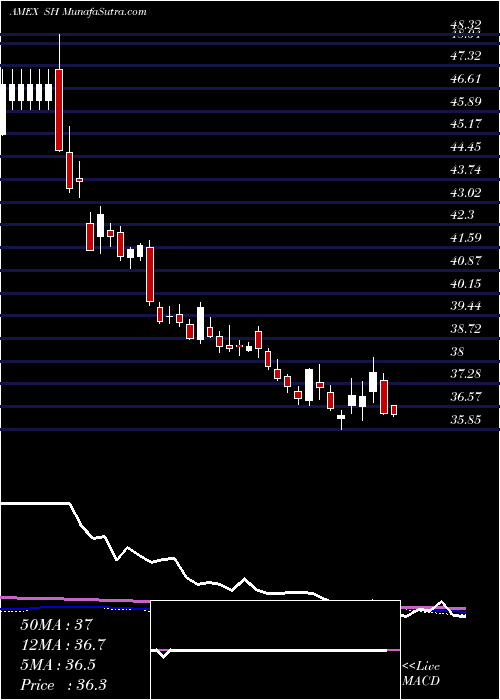Viewport: 500px width, 700px height.
Task: Click the 44.45 price axis label
Action: [x=466, y=146]
